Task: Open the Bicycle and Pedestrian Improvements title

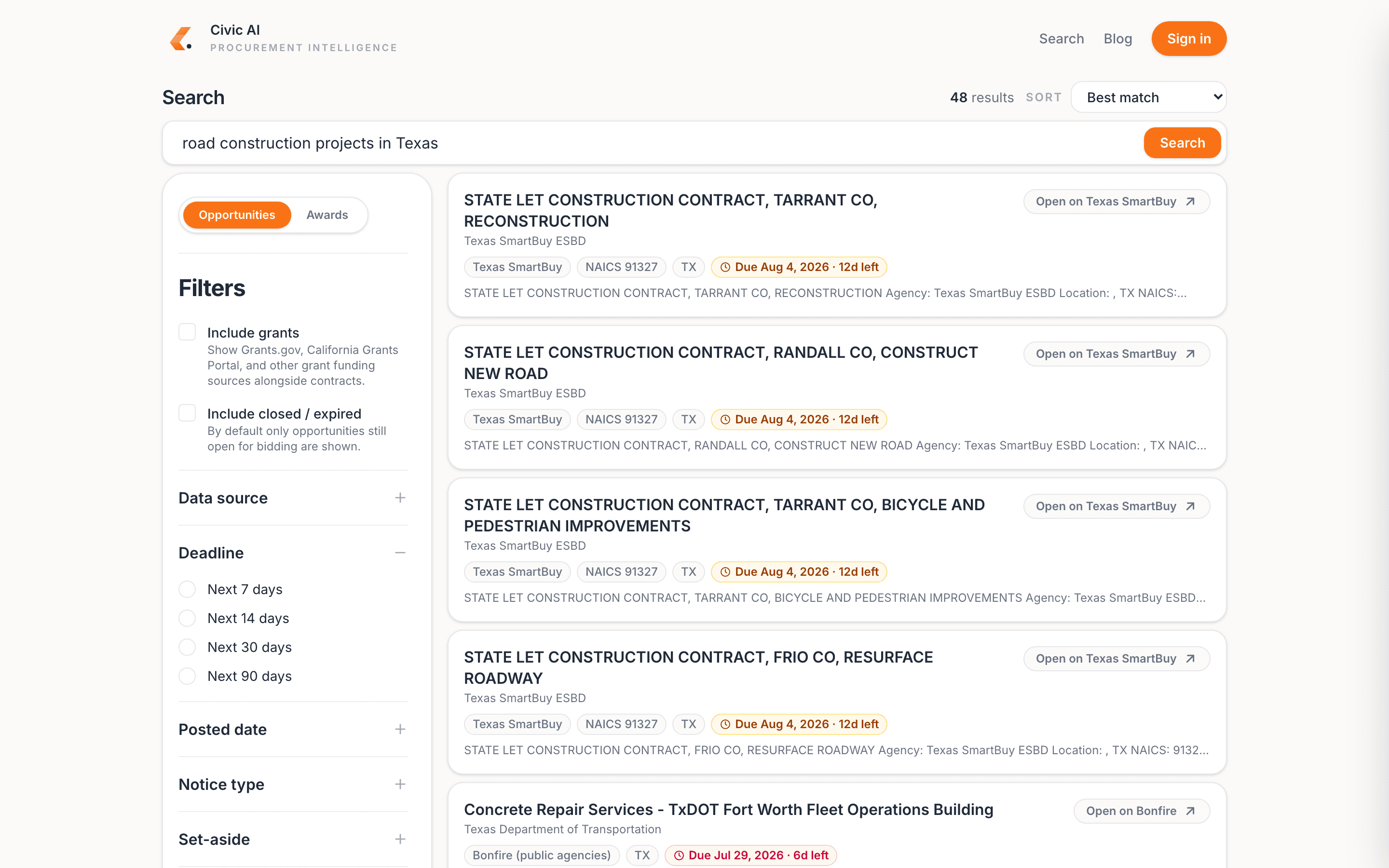Action: tap(724, 515)
